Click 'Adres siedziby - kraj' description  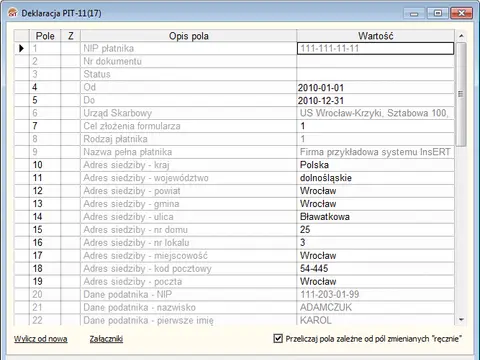pos(188,165)
